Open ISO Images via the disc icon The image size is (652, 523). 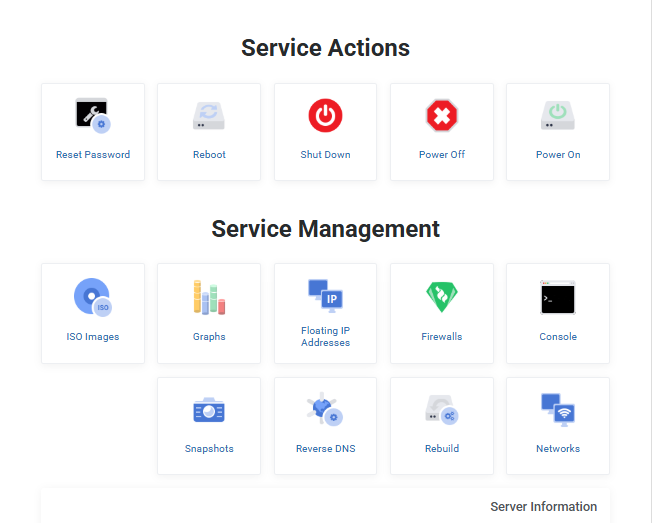92,297
